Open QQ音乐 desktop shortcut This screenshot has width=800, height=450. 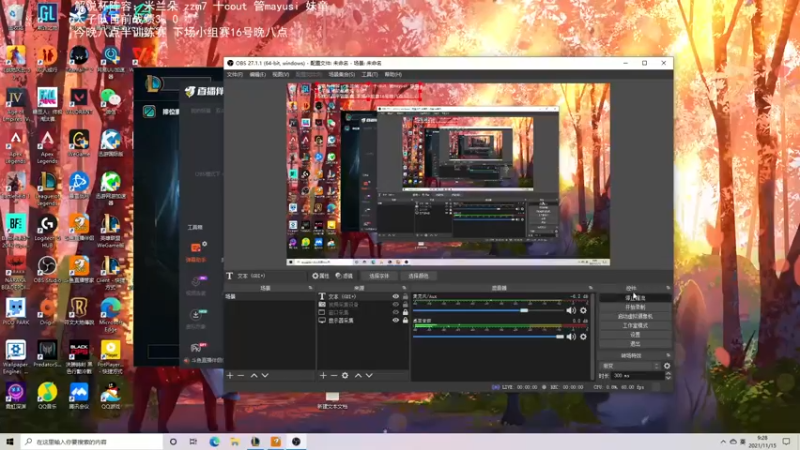coord(47,396)
